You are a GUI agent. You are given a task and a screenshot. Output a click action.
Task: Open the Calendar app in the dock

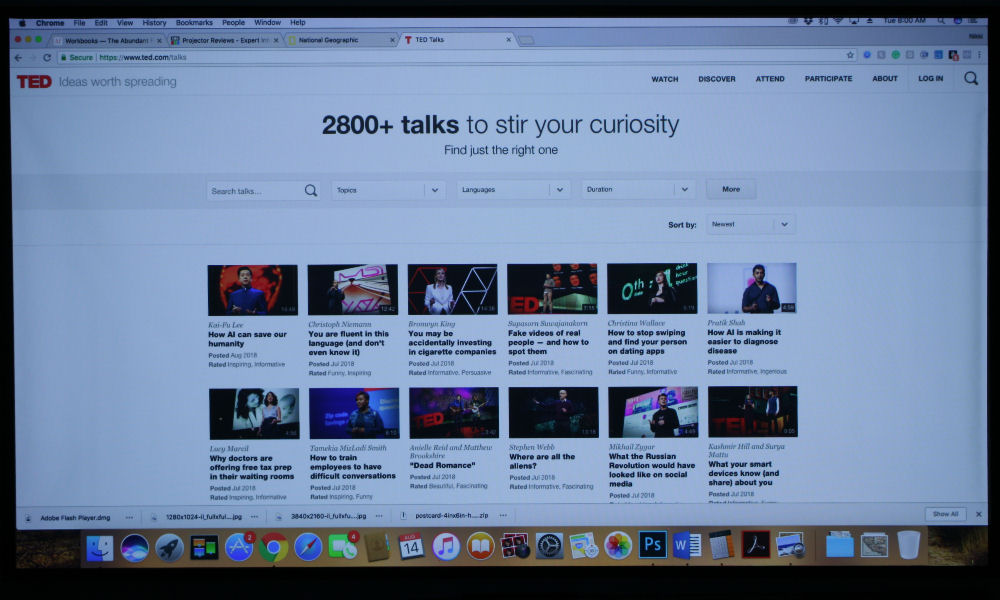pyautogui.click(x=411, y=546)
